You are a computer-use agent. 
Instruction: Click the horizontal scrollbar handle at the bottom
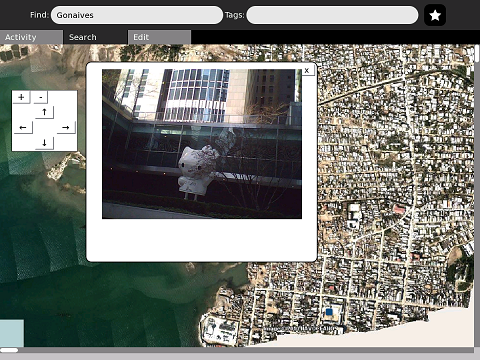point(9,350)
